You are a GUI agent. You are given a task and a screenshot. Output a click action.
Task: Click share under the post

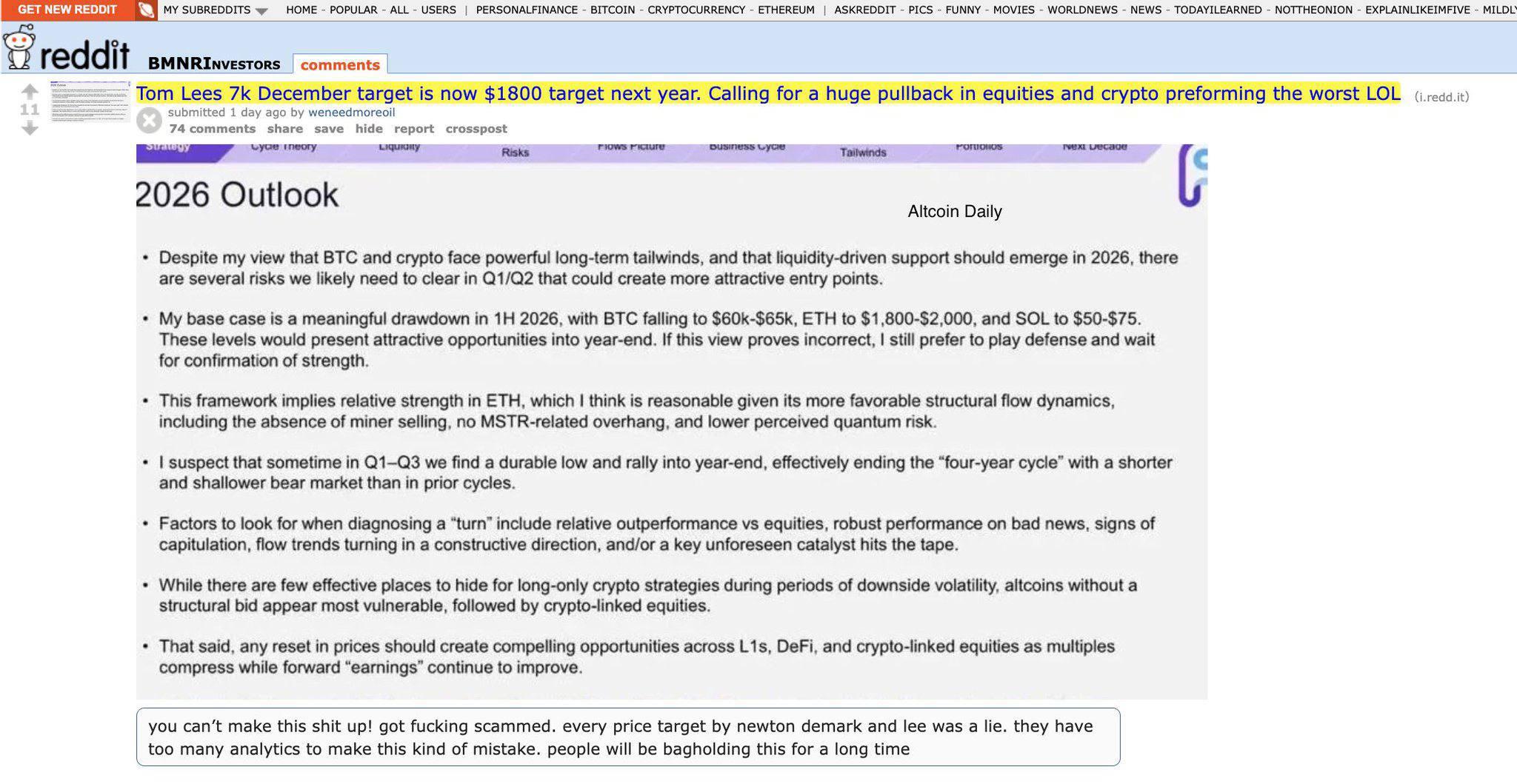click(x=285, y=129)
